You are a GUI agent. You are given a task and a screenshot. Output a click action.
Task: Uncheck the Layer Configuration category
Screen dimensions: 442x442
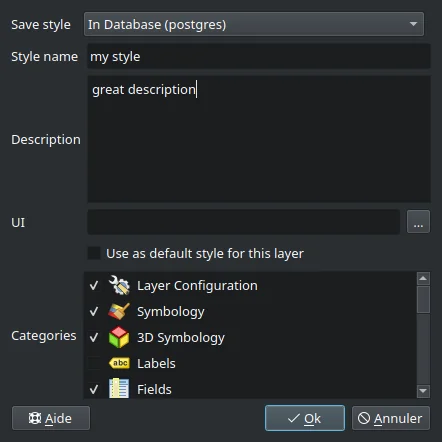pos(94,286)
